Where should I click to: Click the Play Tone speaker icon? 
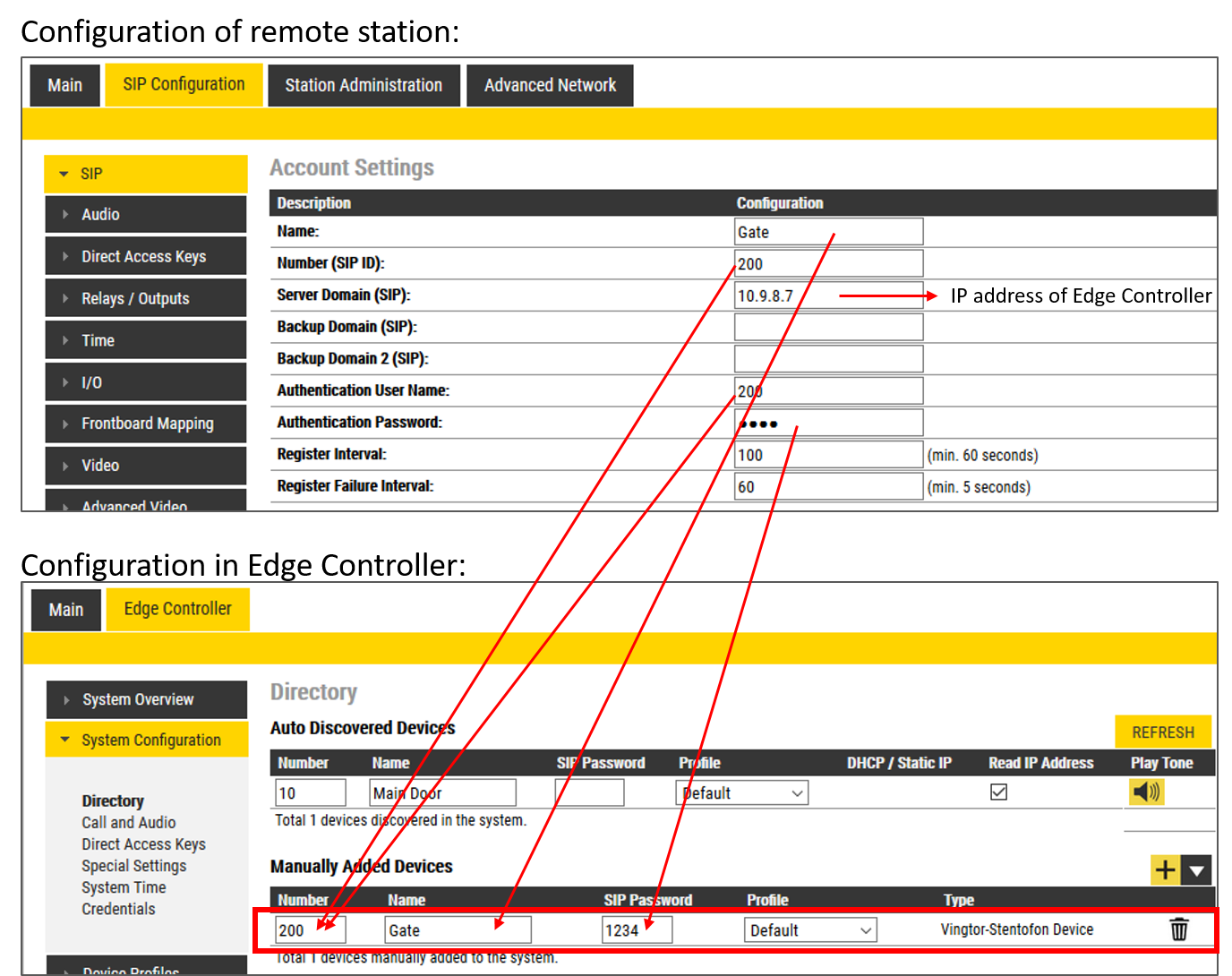click(1146, 792)
